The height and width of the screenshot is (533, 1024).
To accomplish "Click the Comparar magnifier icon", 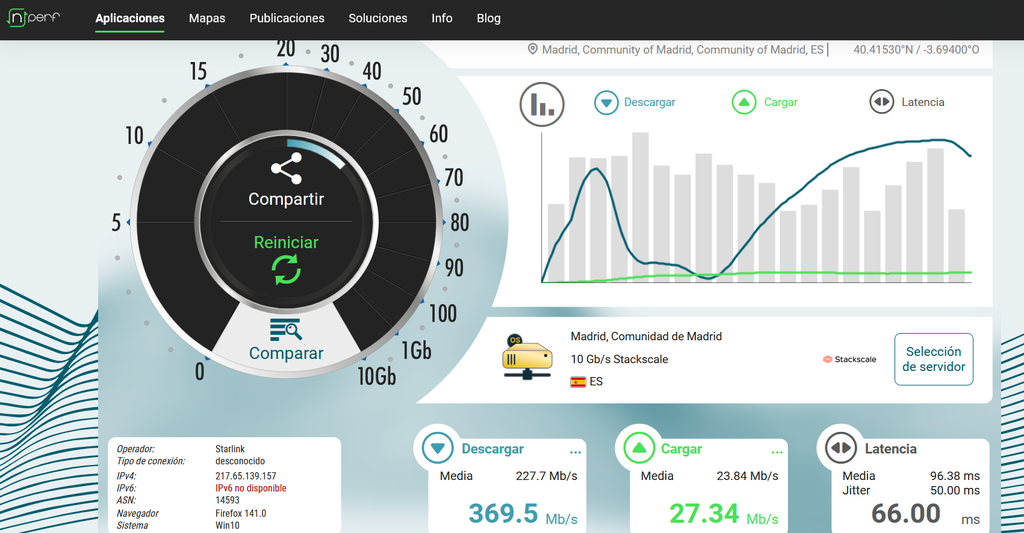I will [x=286, y=330].
